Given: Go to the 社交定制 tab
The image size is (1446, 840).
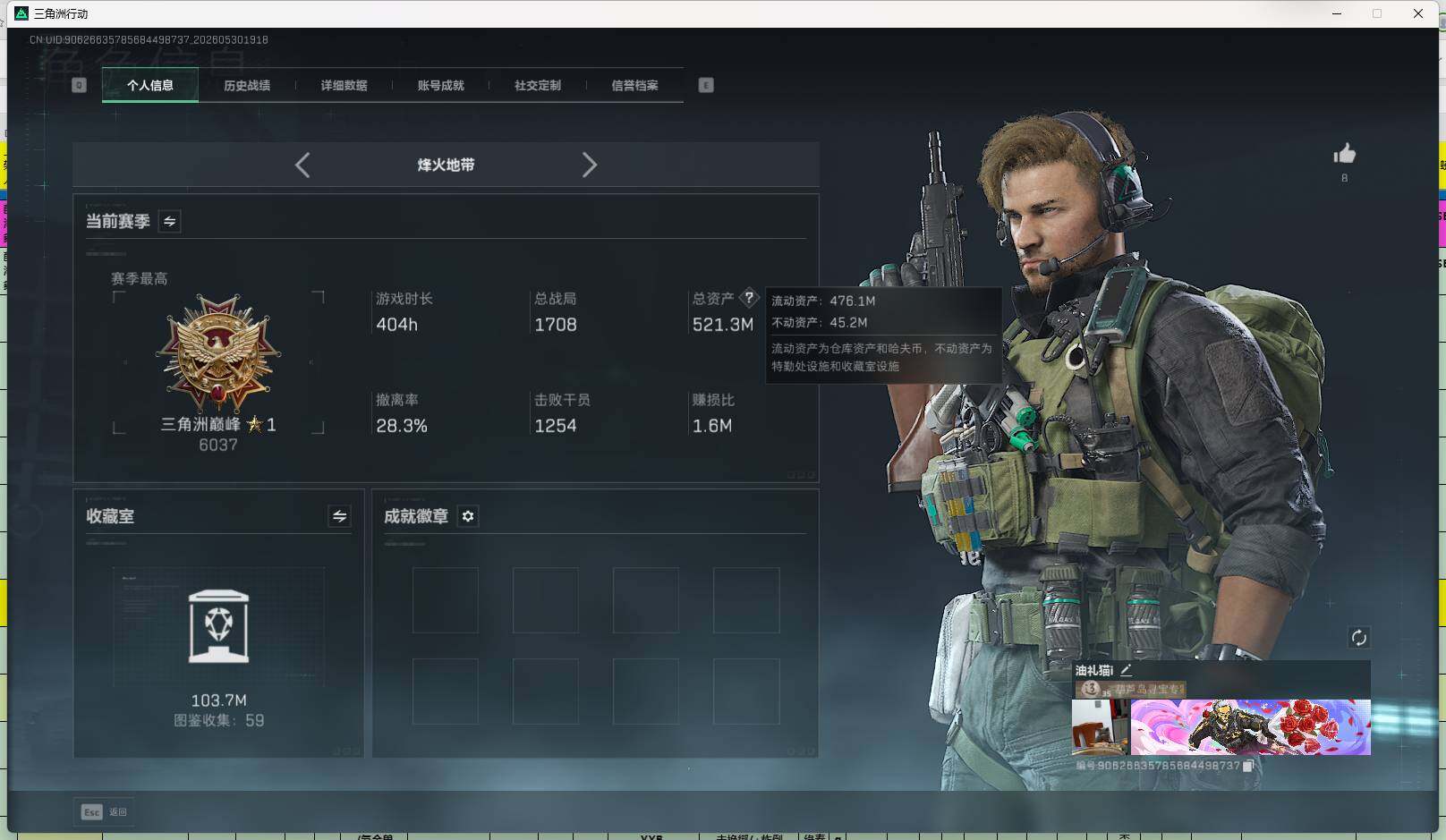Looking at the screenshot, I should tap(537, 85).
